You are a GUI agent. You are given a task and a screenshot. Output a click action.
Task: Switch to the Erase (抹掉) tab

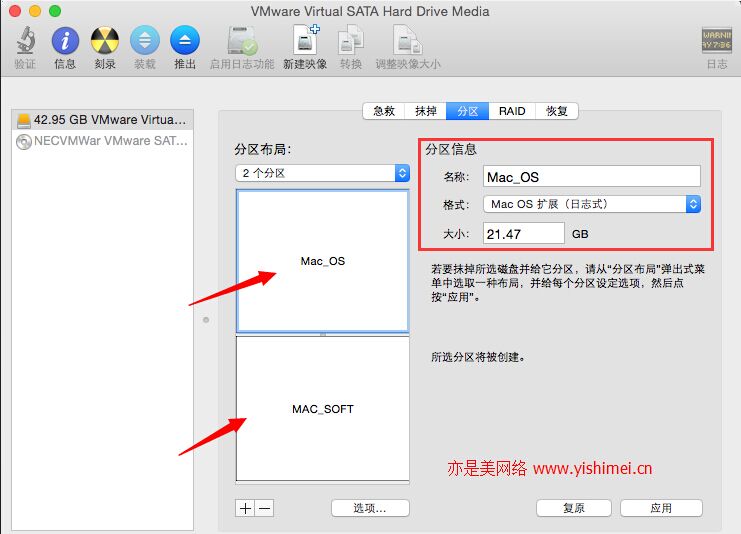coord(425,111)
